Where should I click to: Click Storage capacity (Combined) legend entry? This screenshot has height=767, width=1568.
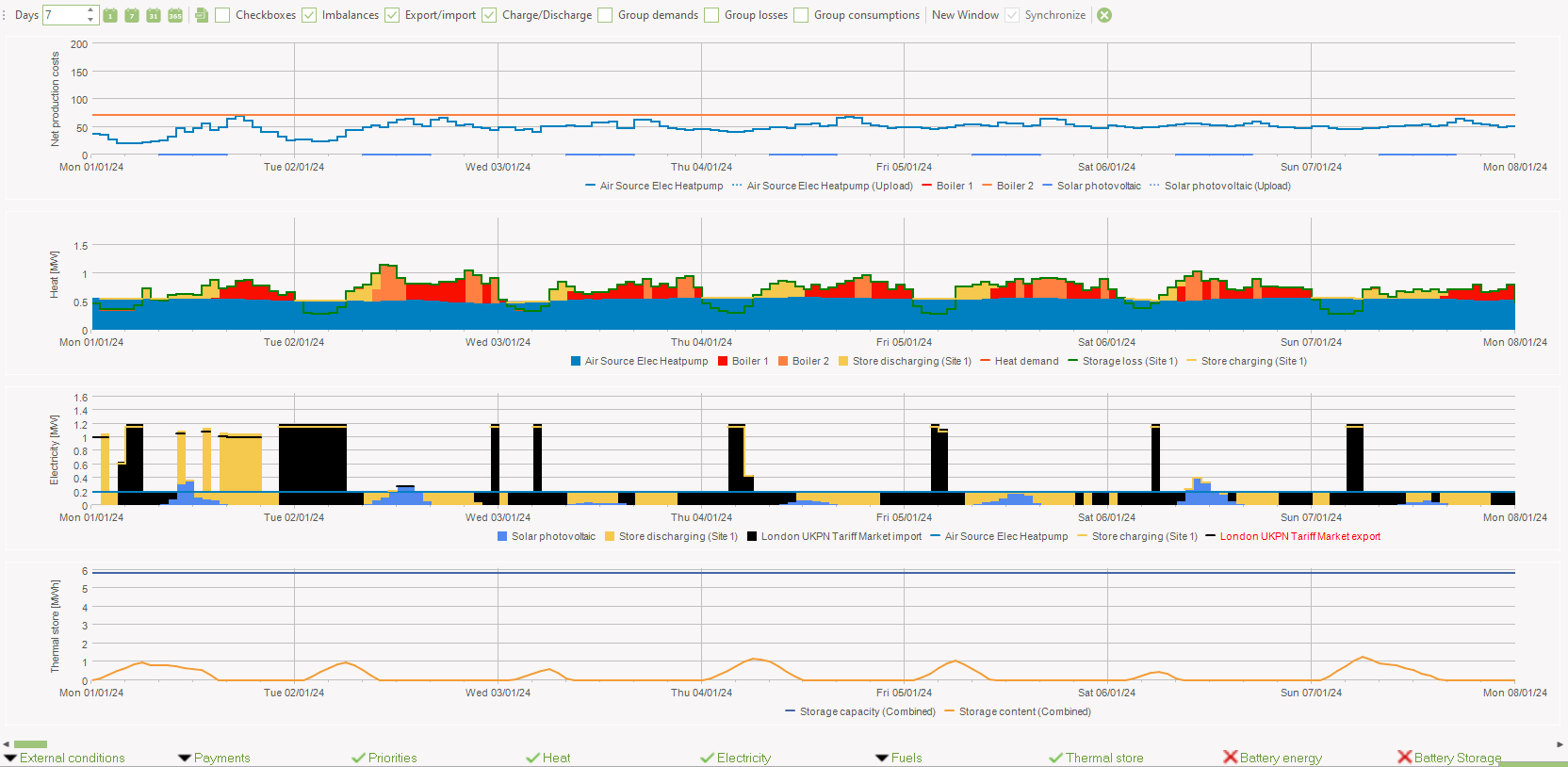point(860,711)
